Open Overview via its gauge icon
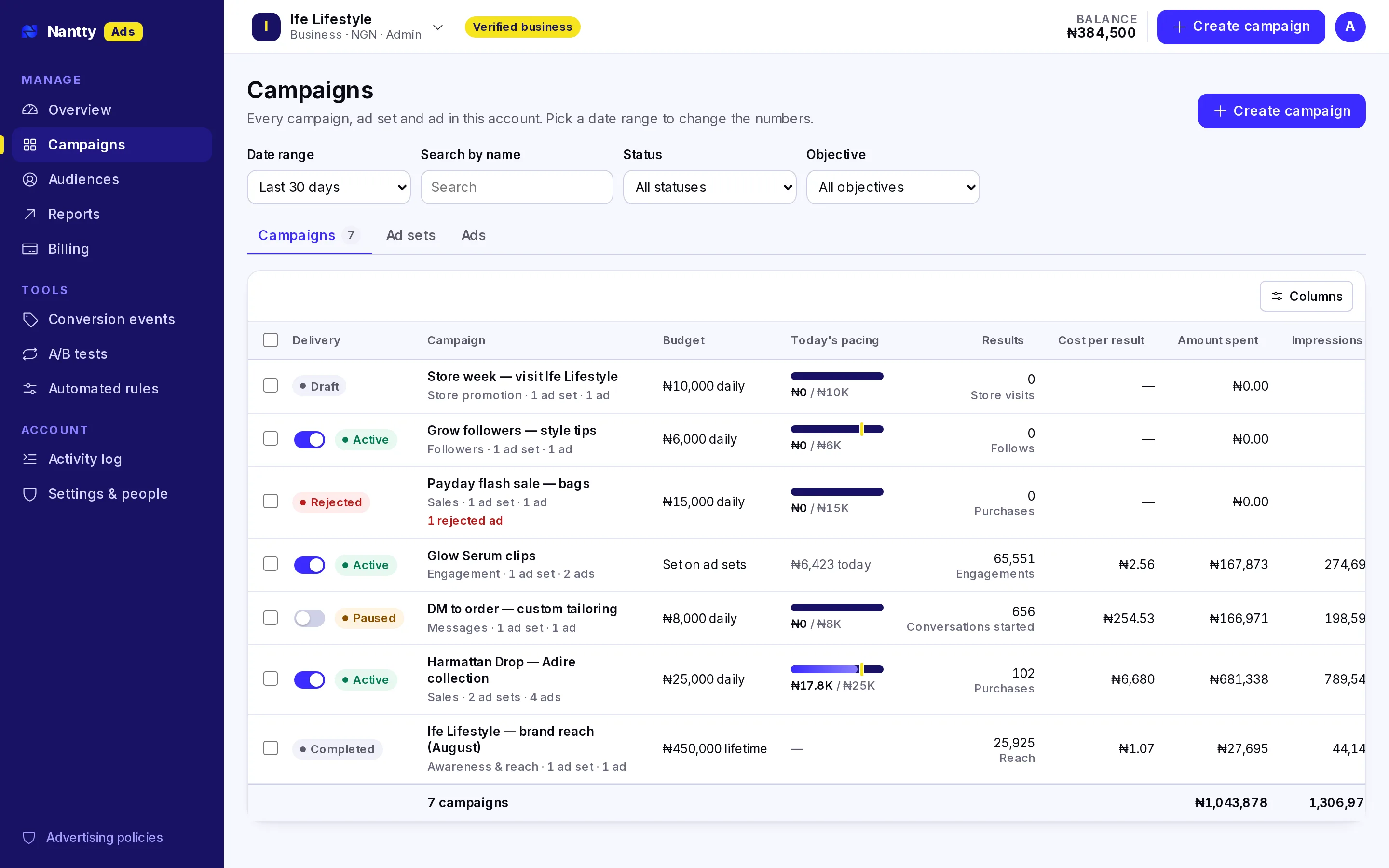The image size is (1389, 868). coord(30,109)
